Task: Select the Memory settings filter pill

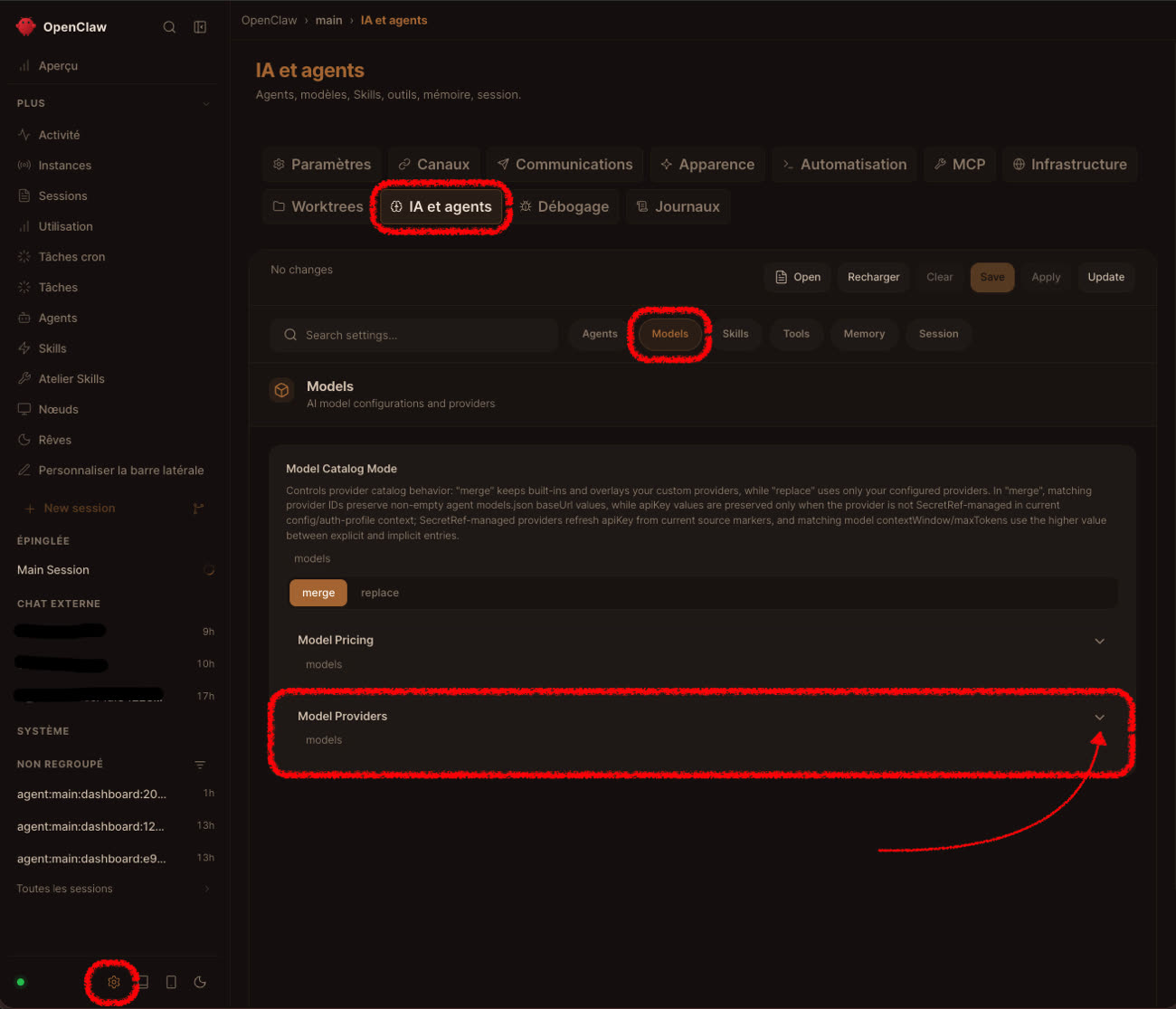Action: click(x=864, y=334)
